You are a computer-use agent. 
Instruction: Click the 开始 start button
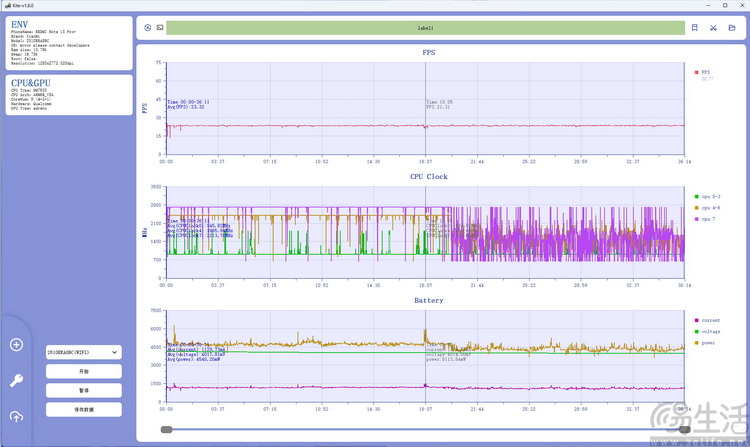84,371
